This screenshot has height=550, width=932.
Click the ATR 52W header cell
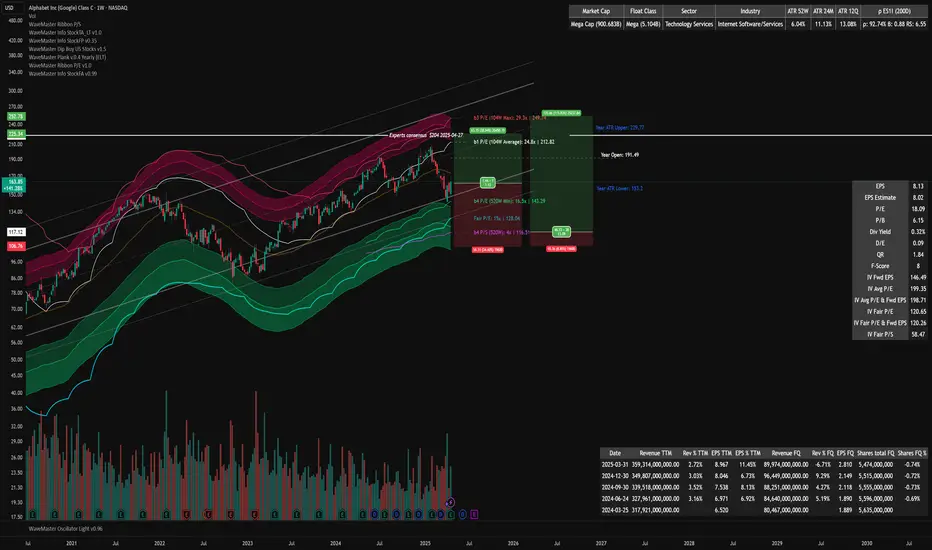point(798,11)
